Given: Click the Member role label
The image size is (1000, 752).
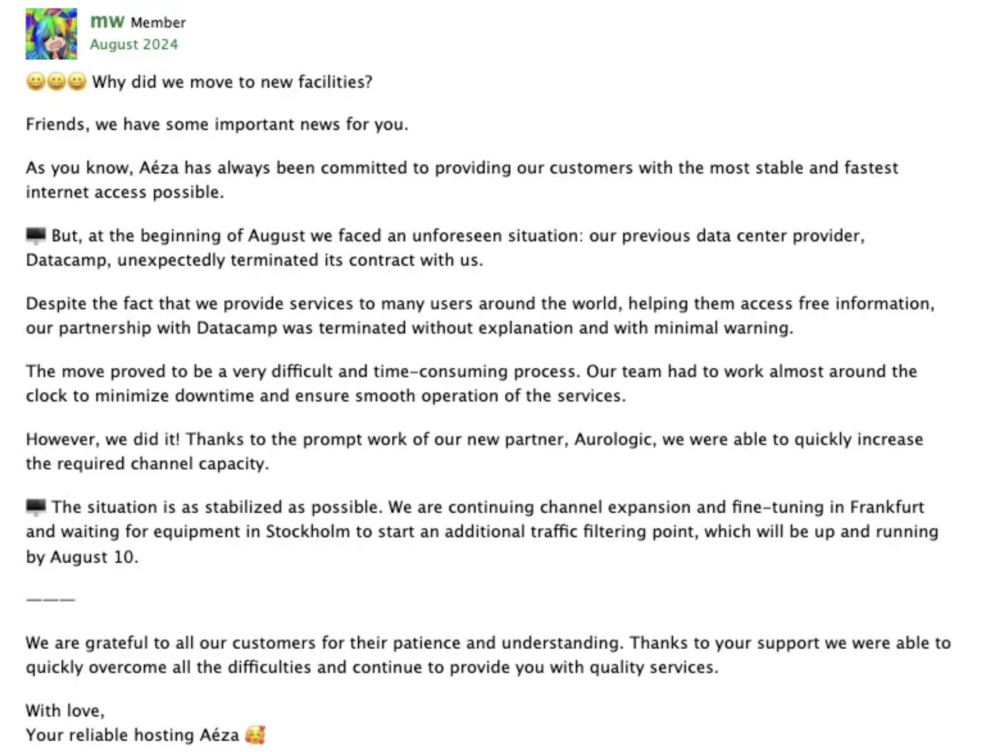Looking at the screenshot, I should tap(158, 22).
